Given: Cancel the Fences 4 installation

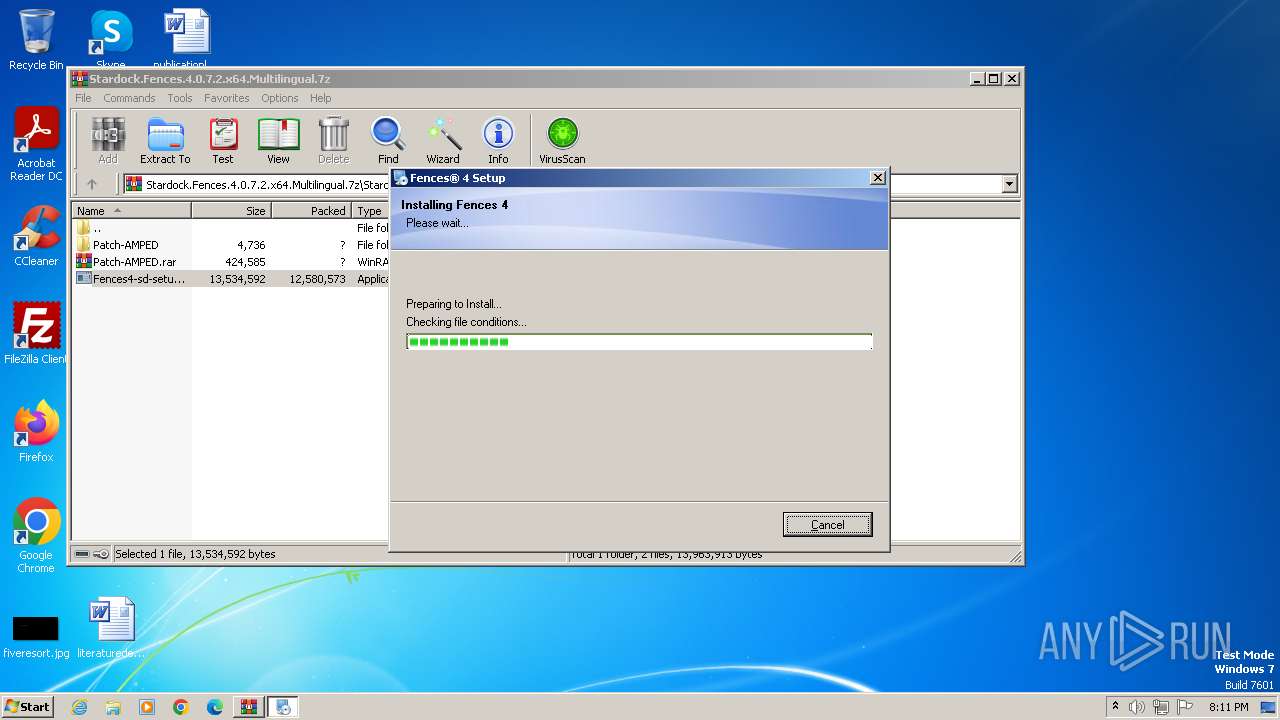Looking at the screenshot, I should pos(827,525).
